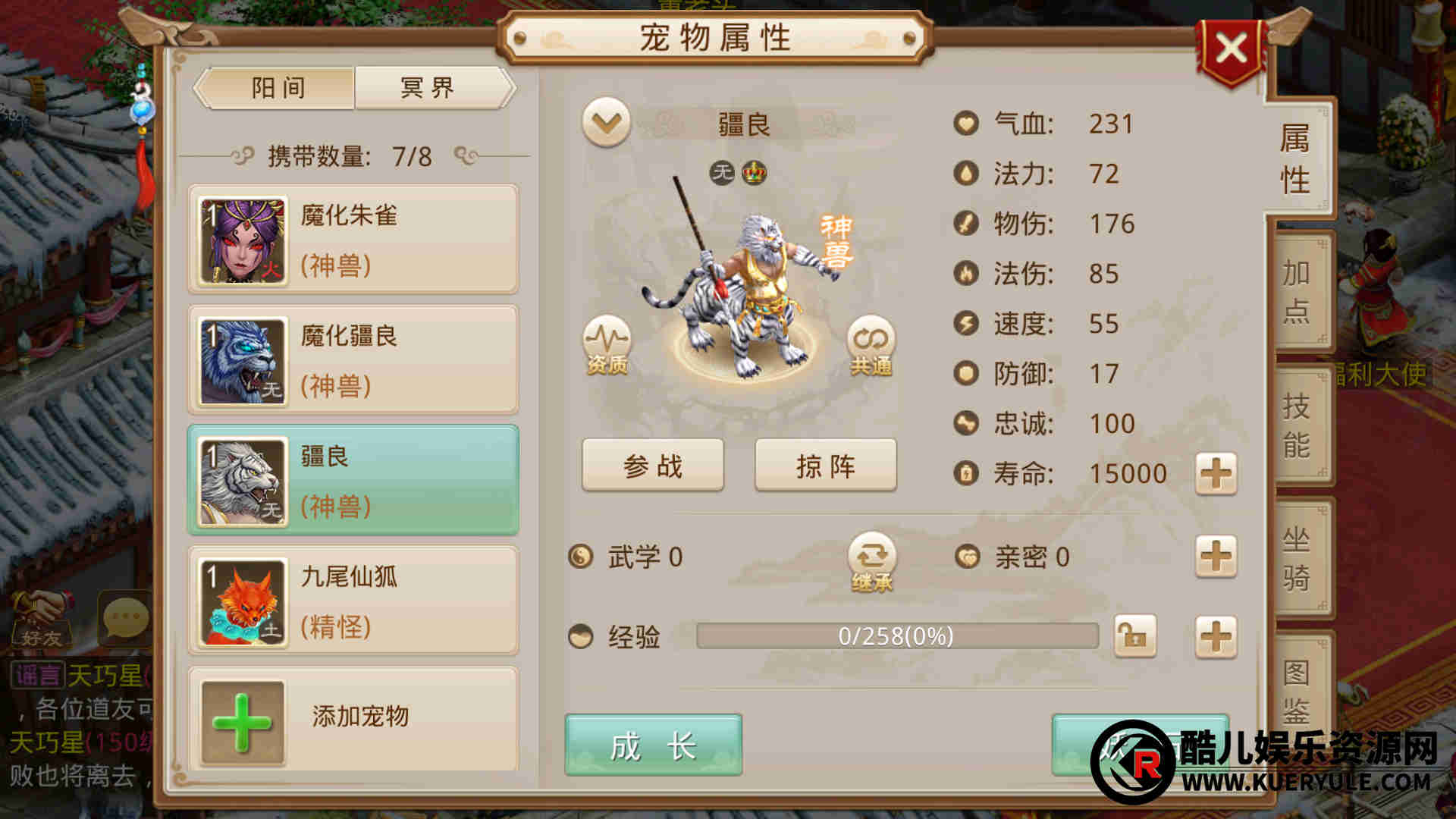Open the 共通 link icon

871,345
